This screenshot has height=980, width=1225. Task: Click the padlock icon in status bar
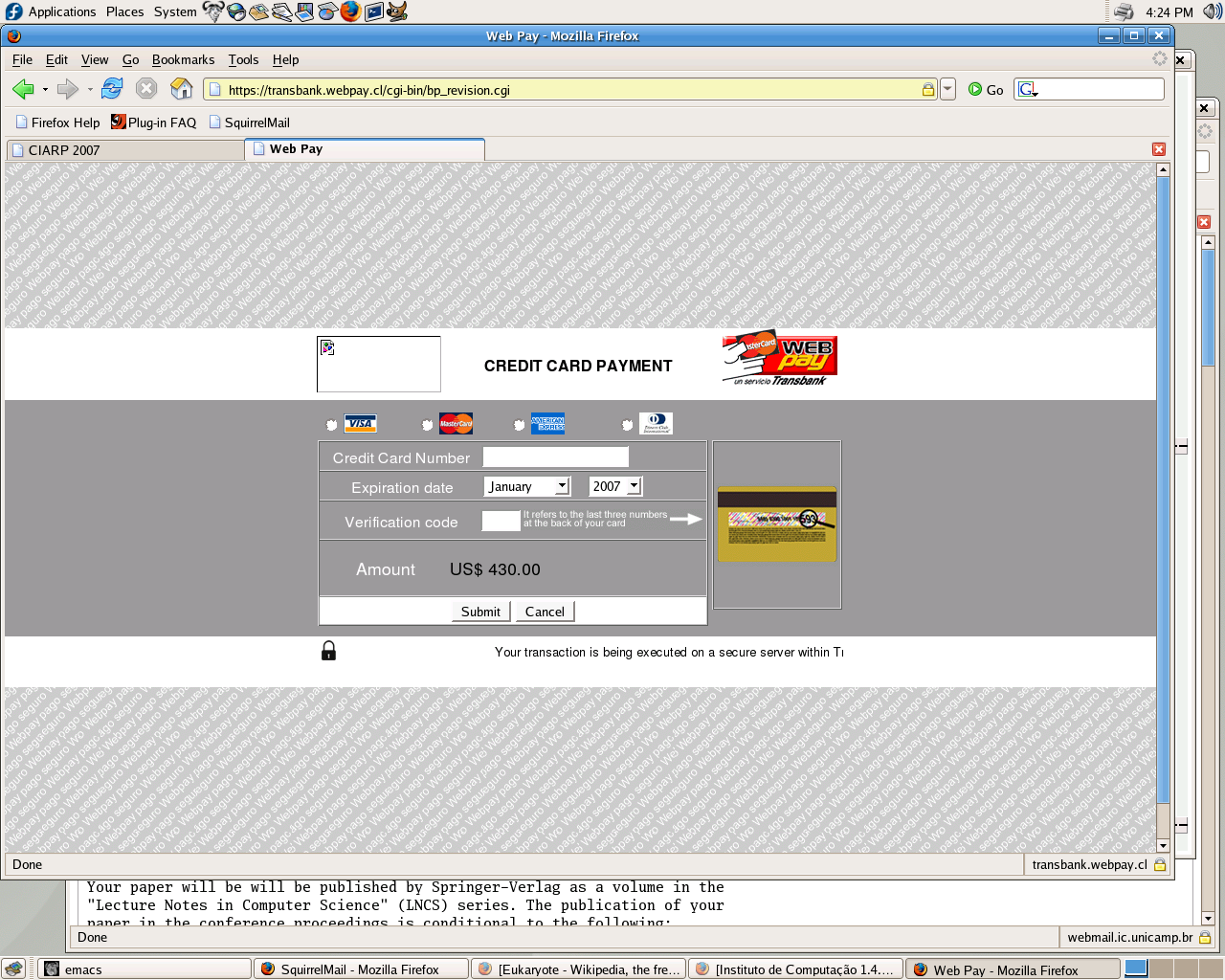click(1160, 865)
